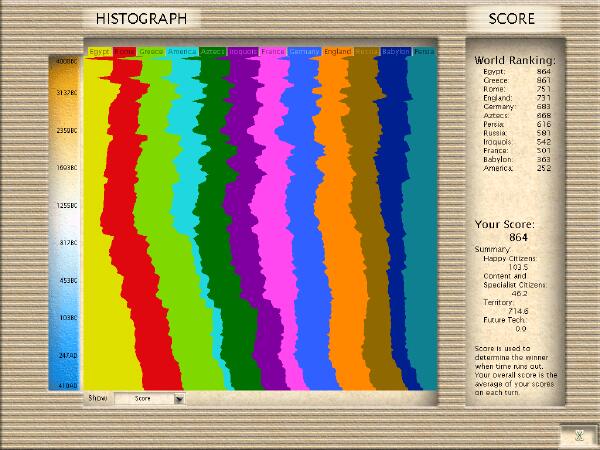The image size is (600, 450).
Task: Click the Persia label on the histograph
Action: pos(424,51)
